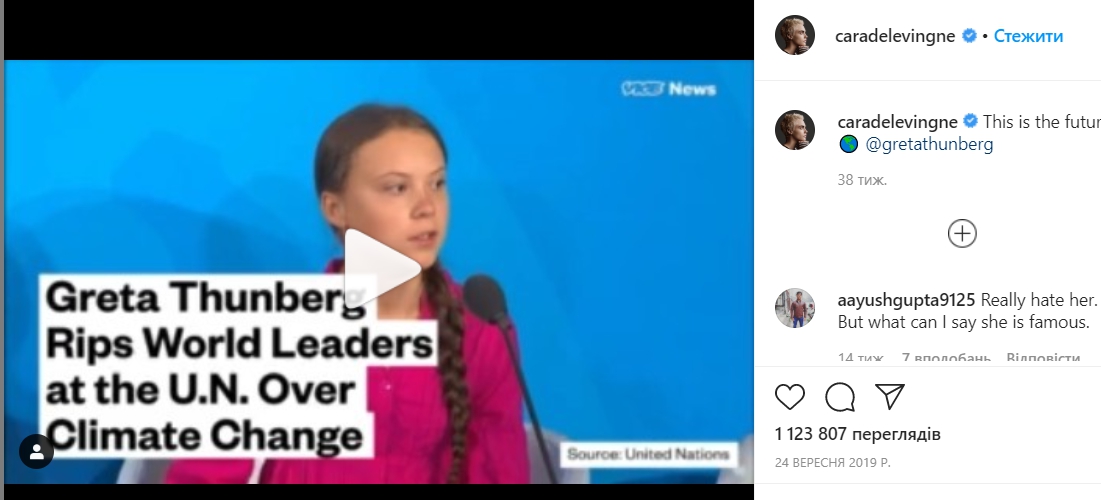Like the post with heart icon
1101x500 pixels.
(789, 397)
